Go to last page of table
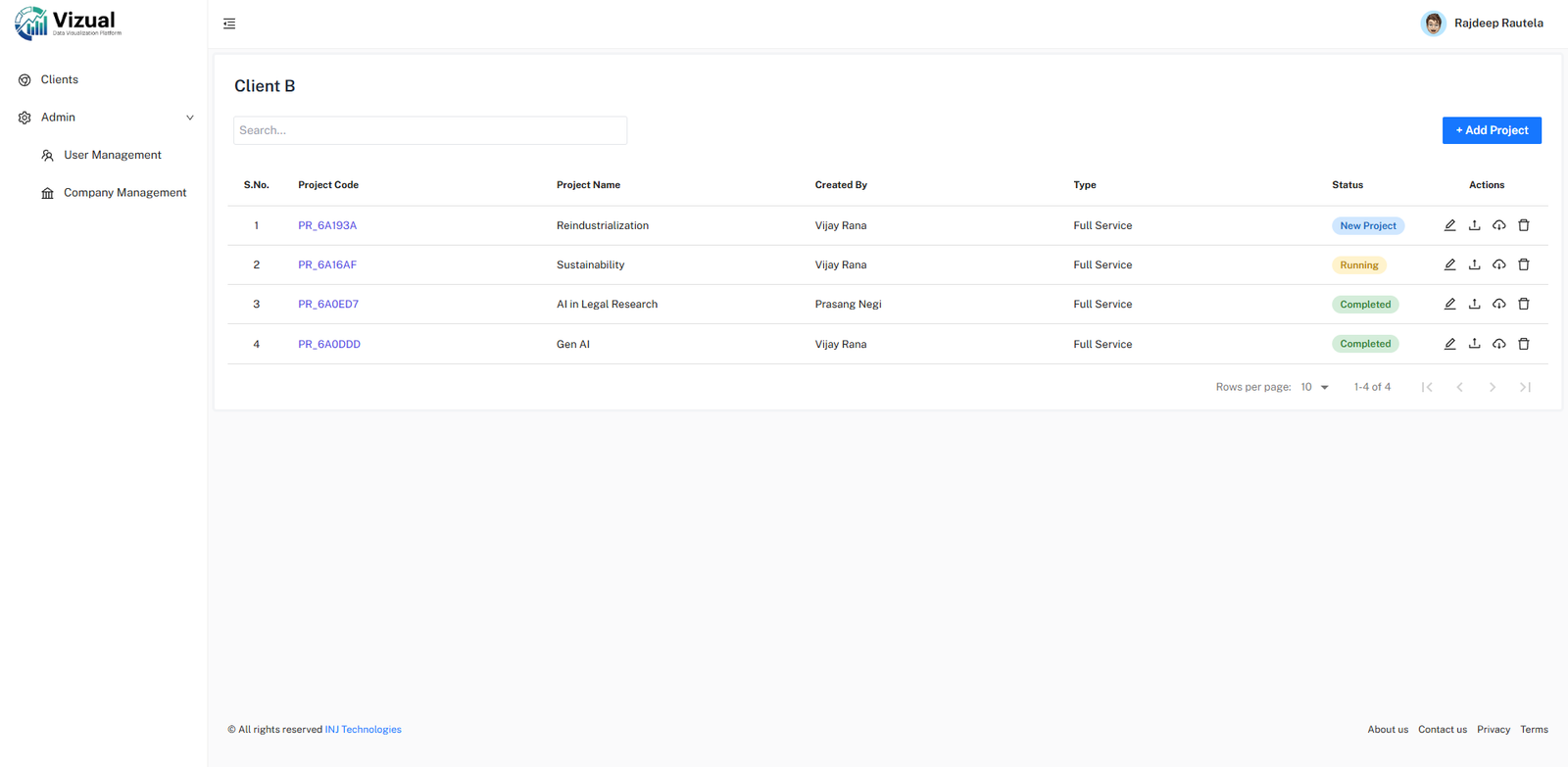This screenshot has height=767, width=1568. click(x=1525, y=387)
